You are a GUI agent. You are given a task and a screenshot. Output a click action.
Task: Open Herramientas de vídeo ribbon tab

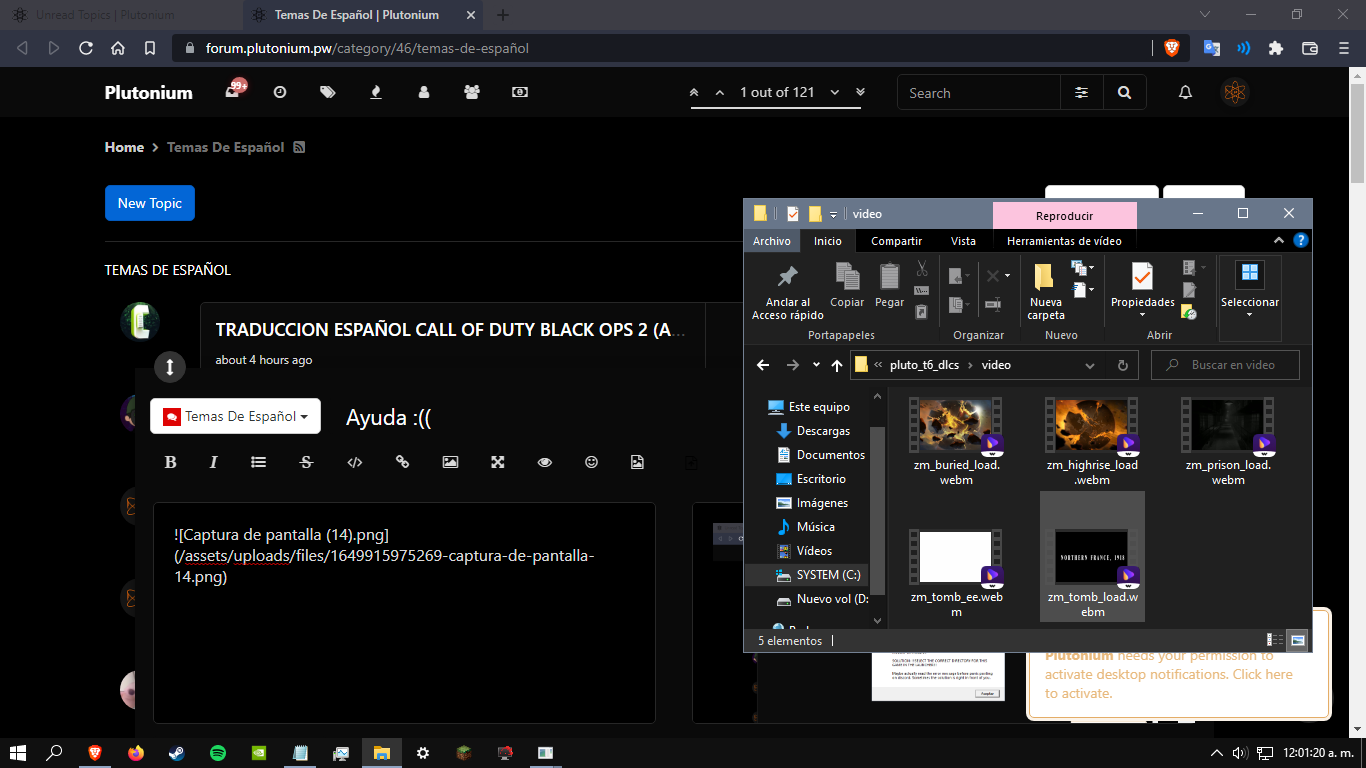[x=1064, y=241]
